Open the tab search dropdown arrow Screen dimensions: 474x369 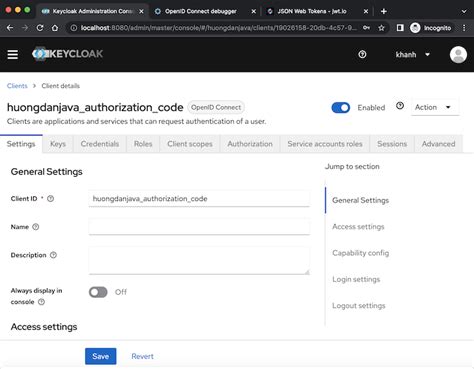pyautogui.click(x=464, y=11)
